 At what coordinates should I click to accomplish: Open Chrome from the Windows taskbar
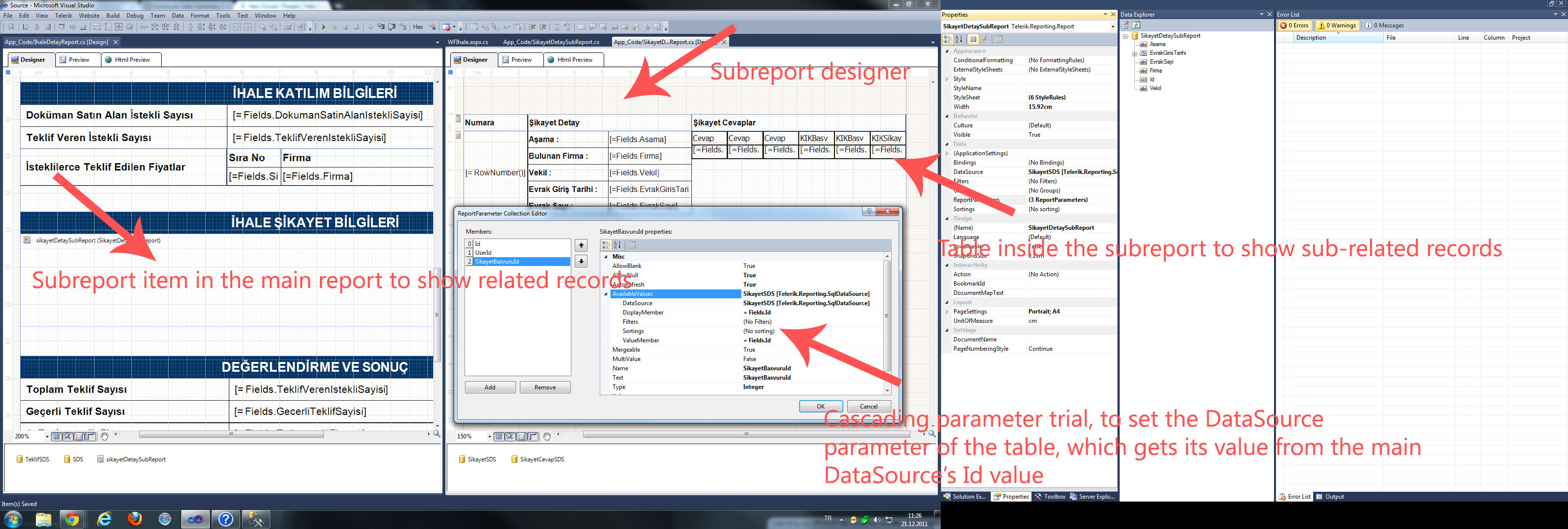point(73,519)
